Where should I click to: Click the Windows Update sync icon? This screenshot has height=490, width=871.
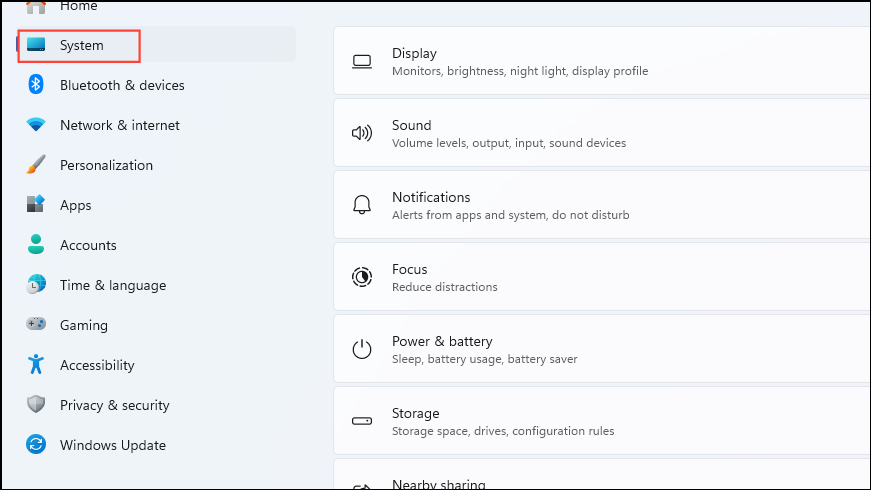[x=36, y=445]
